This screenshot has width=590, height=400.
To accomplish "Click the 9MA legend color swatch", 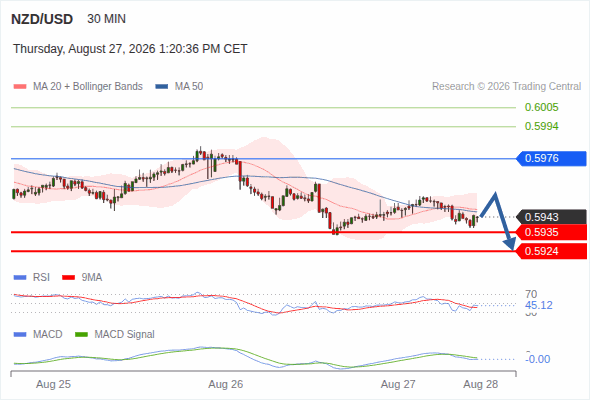I will pyautogui.click(x=68, y=278).
